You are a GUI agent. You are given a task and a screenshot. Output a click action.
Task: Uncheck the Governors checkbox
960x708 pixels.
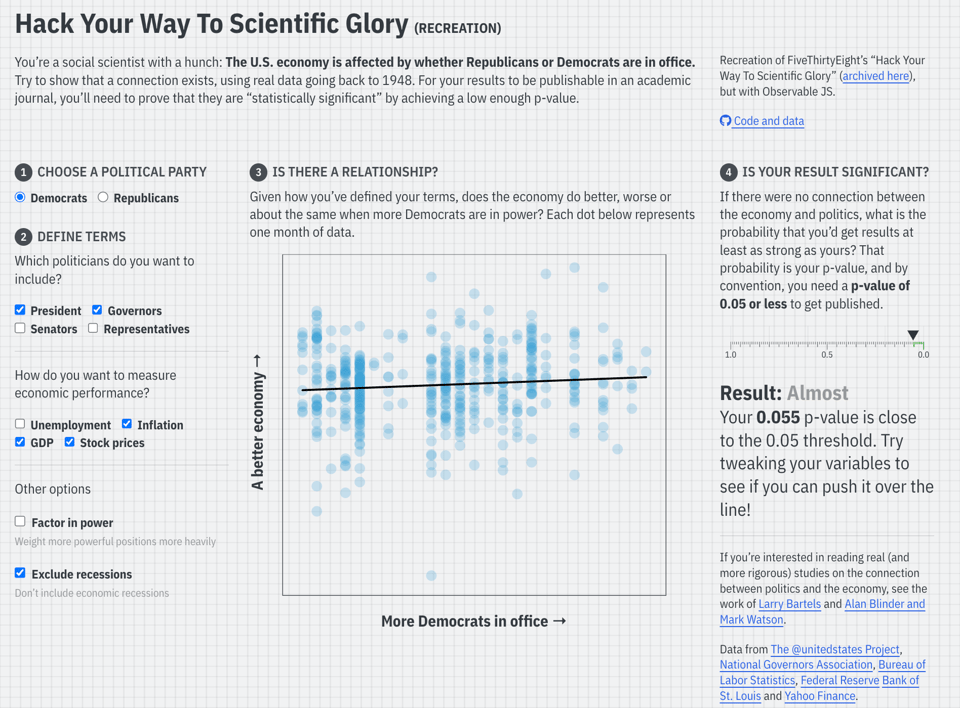tap(97, 310)
